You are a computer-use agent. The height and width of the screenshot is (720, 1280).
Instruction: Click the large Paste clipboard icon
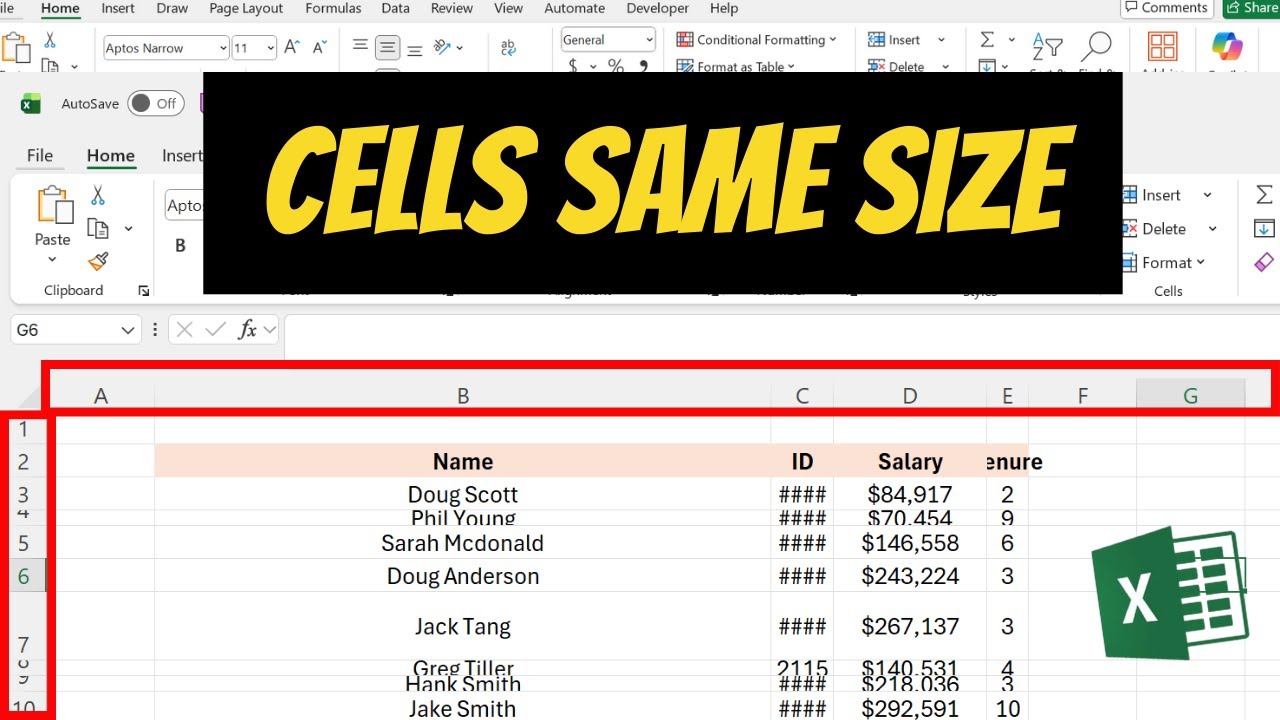pyautogui.click(x=54, y=204)
